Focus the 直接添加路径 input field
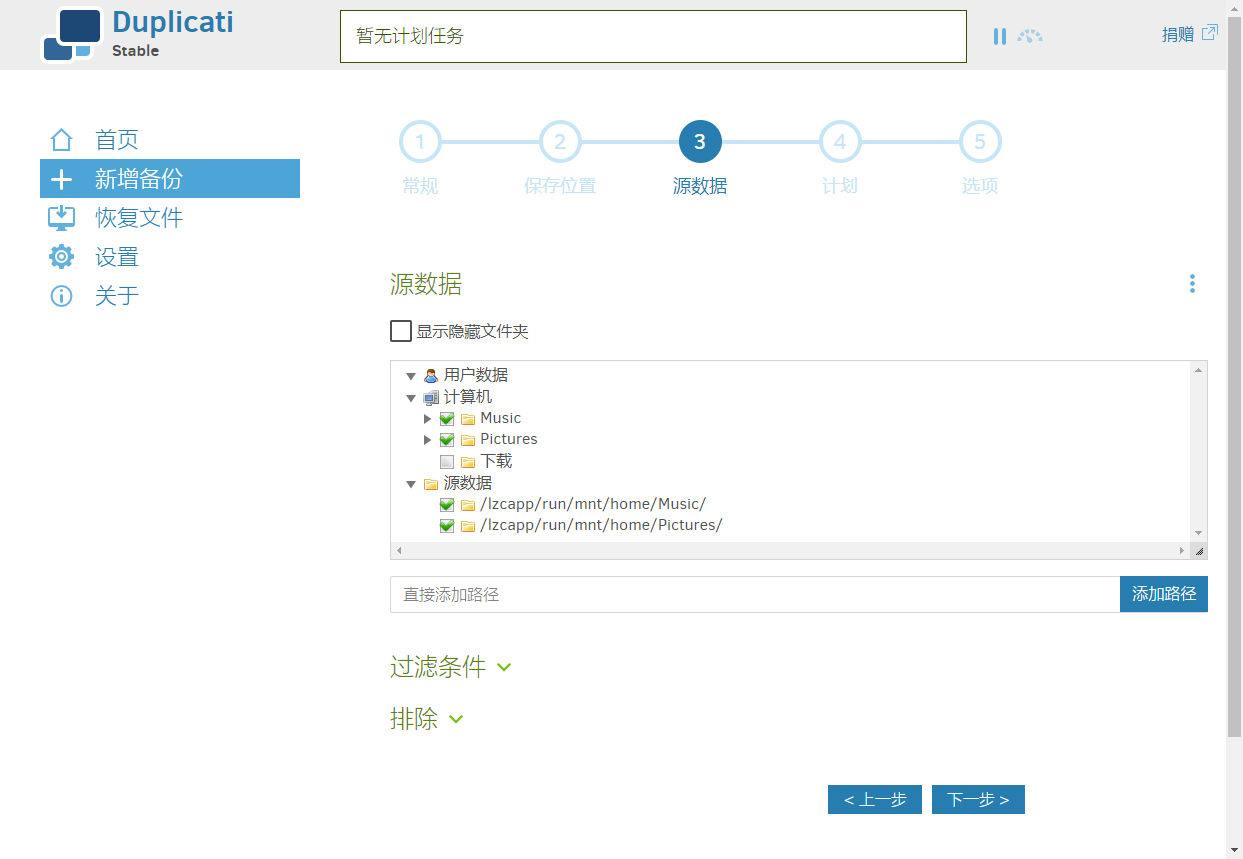The height and width of the screenshot is (859, 1243). tap(755, 594)
